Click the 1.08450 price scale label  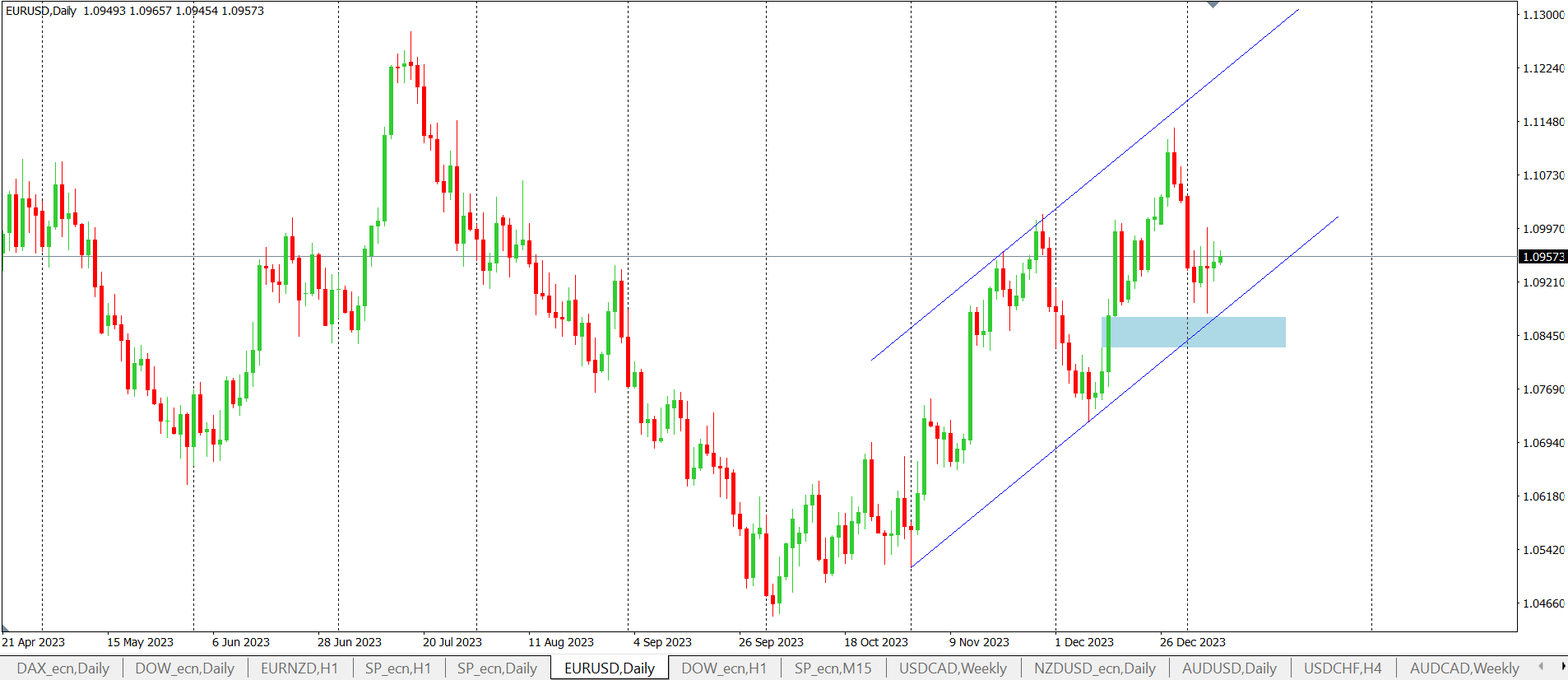[x=1543, y=336]
